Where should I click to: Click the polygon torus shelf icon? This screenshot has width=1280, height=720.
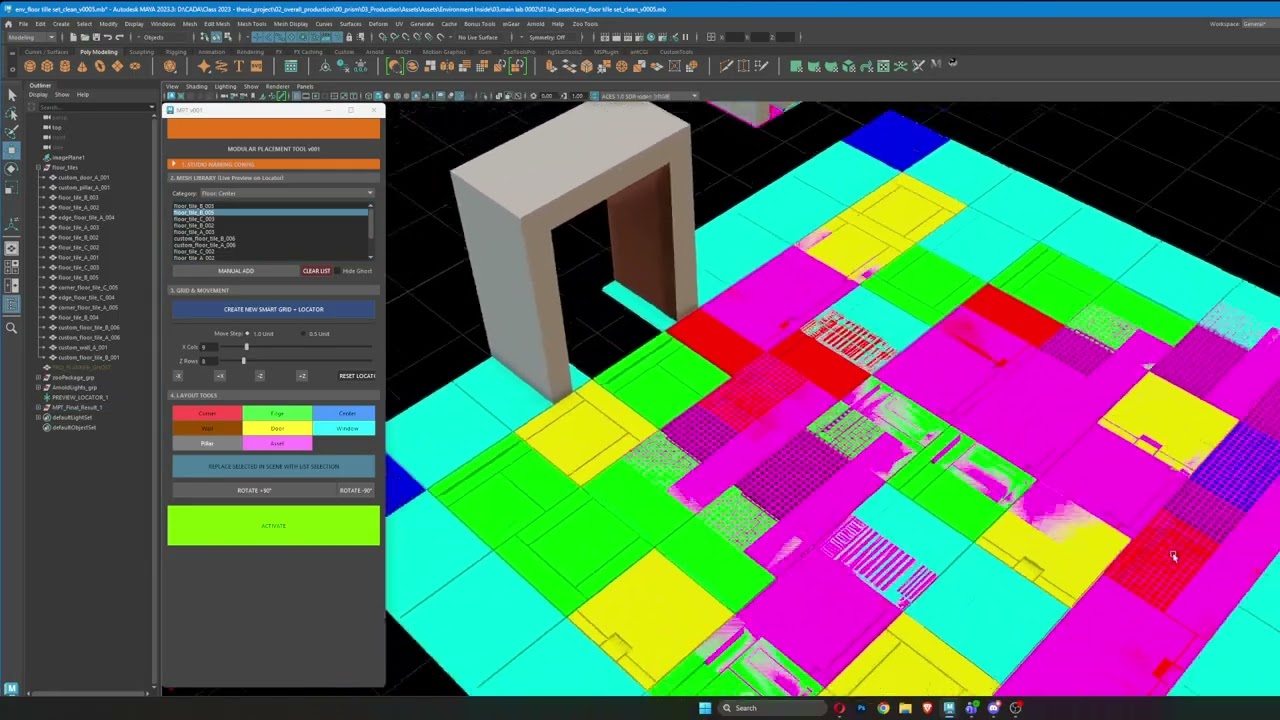click(100, 66)
